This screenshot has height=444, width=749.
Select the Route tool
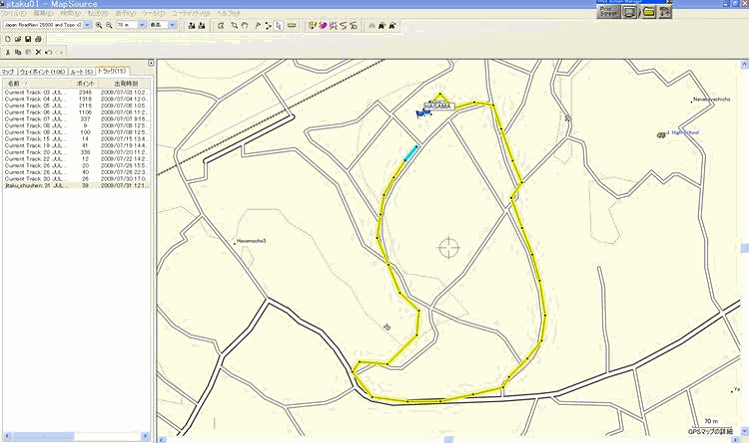(268, 25)
